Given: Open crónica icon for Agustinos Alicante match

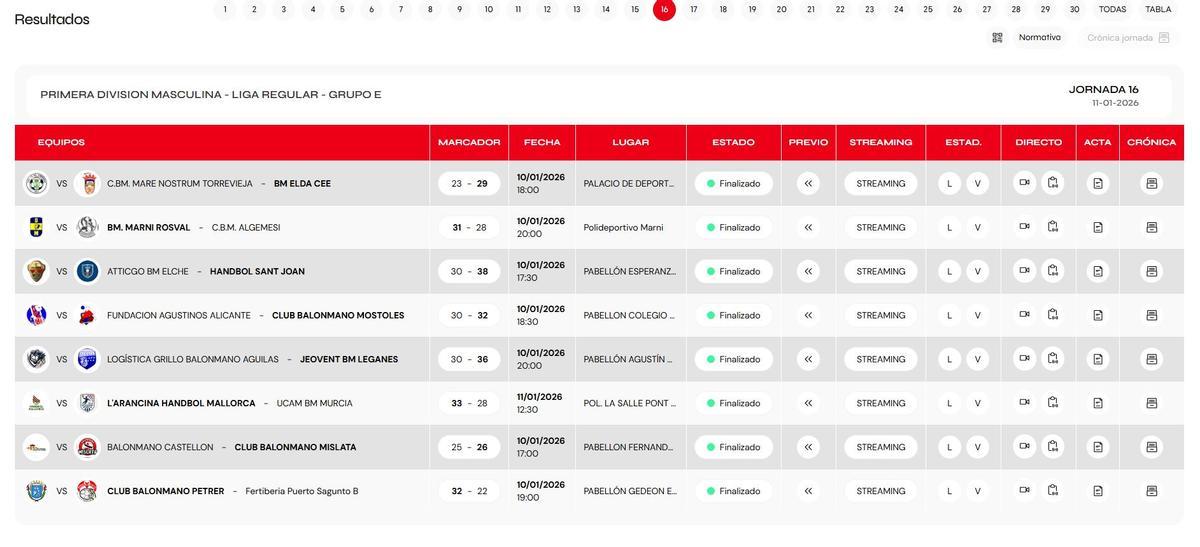Looking at the screenshot, I should [1151, 315].
